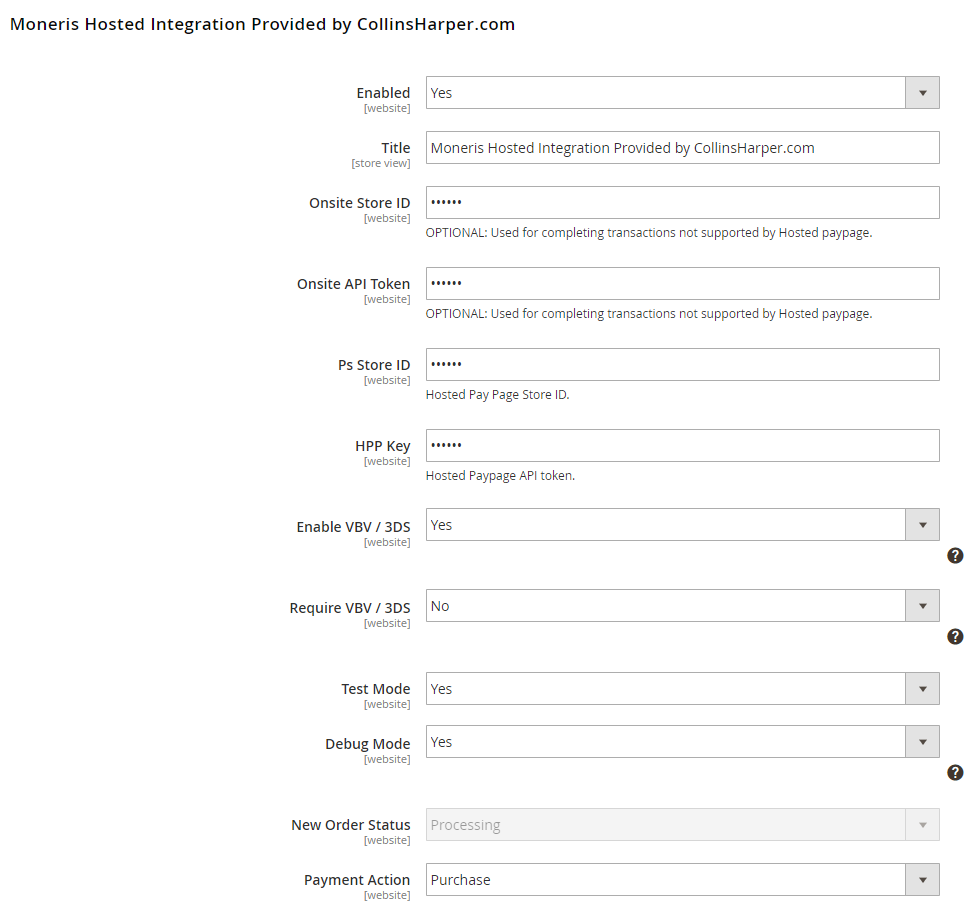This screenshot has height=909, width=974.
Task: Expand the Require VBV / 3DS select
Action: (x=682, y=605)
